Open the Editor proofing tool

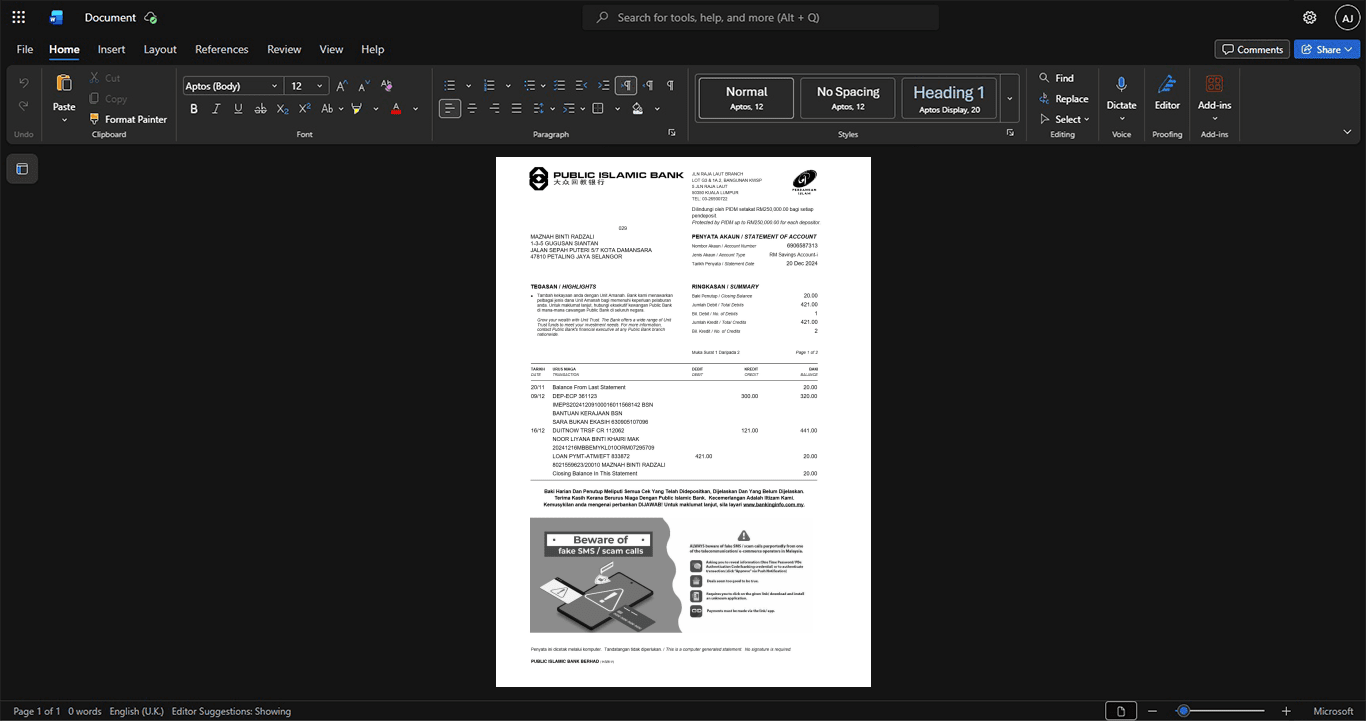(x=1167, y=93)
